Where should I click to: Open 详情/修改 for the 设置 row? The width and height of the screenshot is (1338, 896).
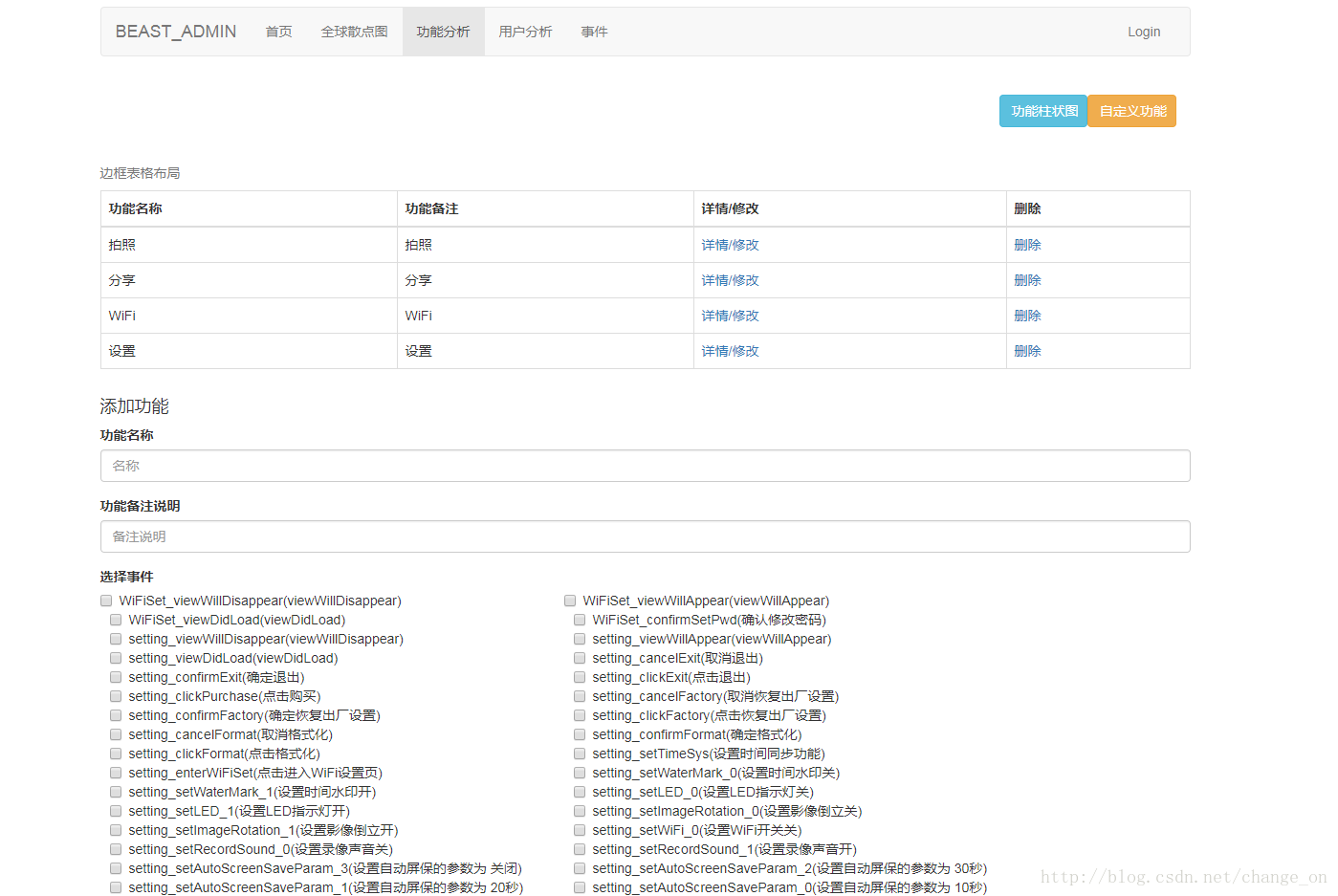pyautogui.click(x=731, y=351)
